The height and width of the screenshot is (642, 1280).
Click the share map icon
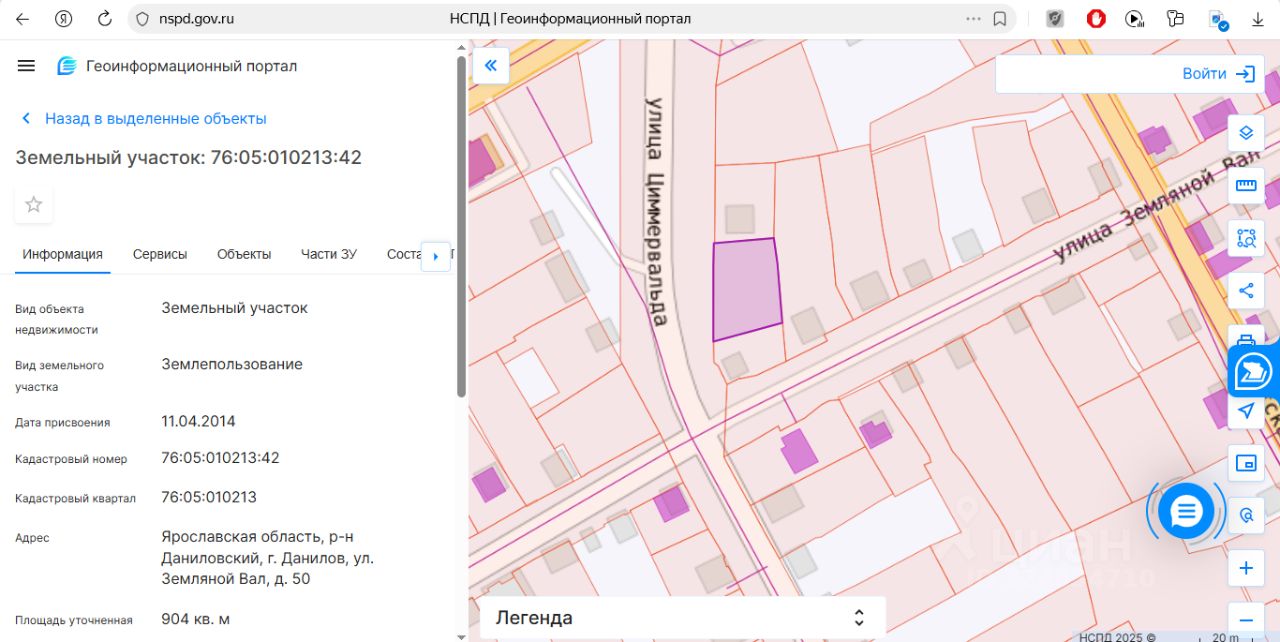click(1246, 291)
